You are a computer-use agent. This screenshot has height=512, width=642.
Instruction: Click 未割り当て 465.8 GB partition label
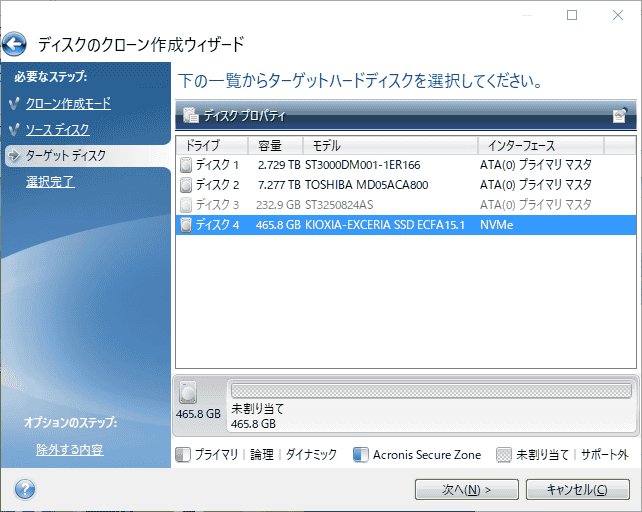click(x=258, y=416)
